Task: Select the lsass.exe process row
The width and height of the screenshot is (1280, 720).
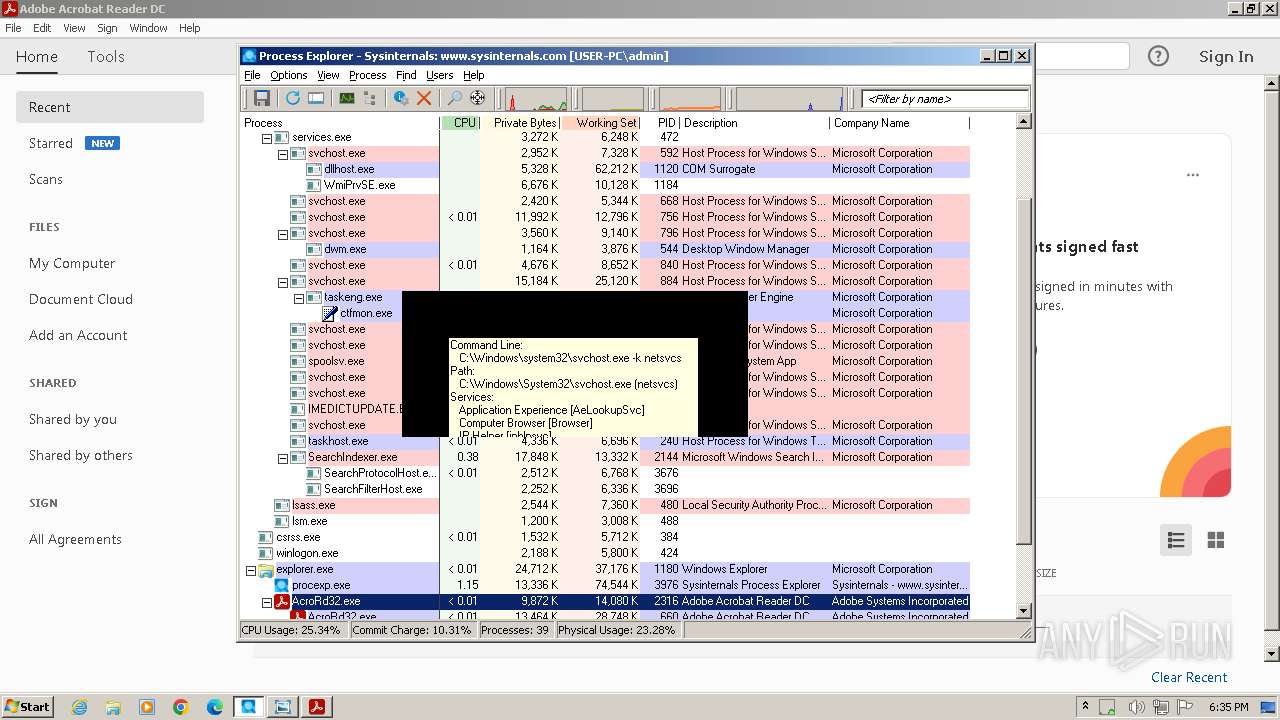Action: click(606, 505)
